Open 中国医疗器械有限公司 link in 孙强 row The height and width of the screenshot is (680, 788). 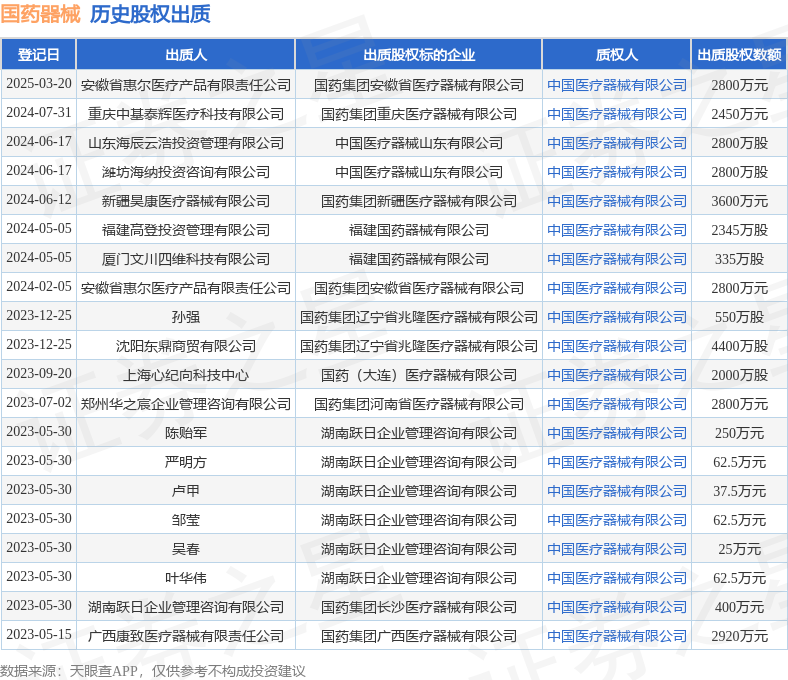click(617, 317)
